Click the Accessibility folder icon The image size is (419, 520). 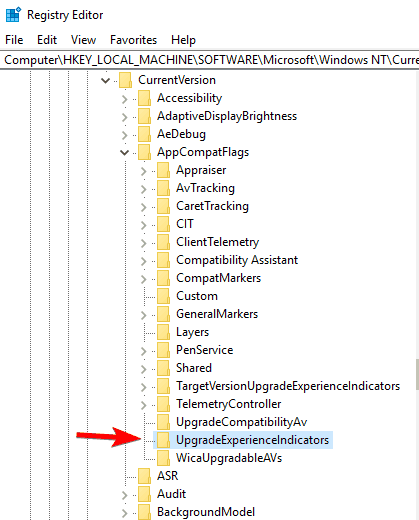click(x=144, y=98)
